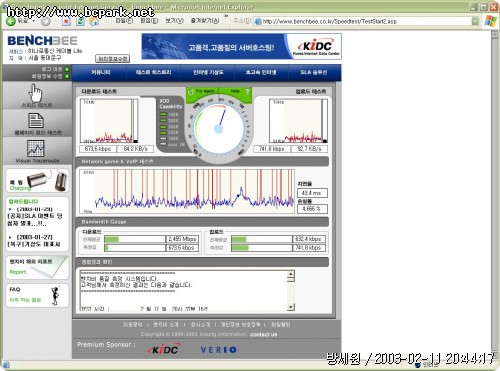Click the page vertical scrollbar up arrow
This screenshot has width=500, height=371.
tap(494, 34)
